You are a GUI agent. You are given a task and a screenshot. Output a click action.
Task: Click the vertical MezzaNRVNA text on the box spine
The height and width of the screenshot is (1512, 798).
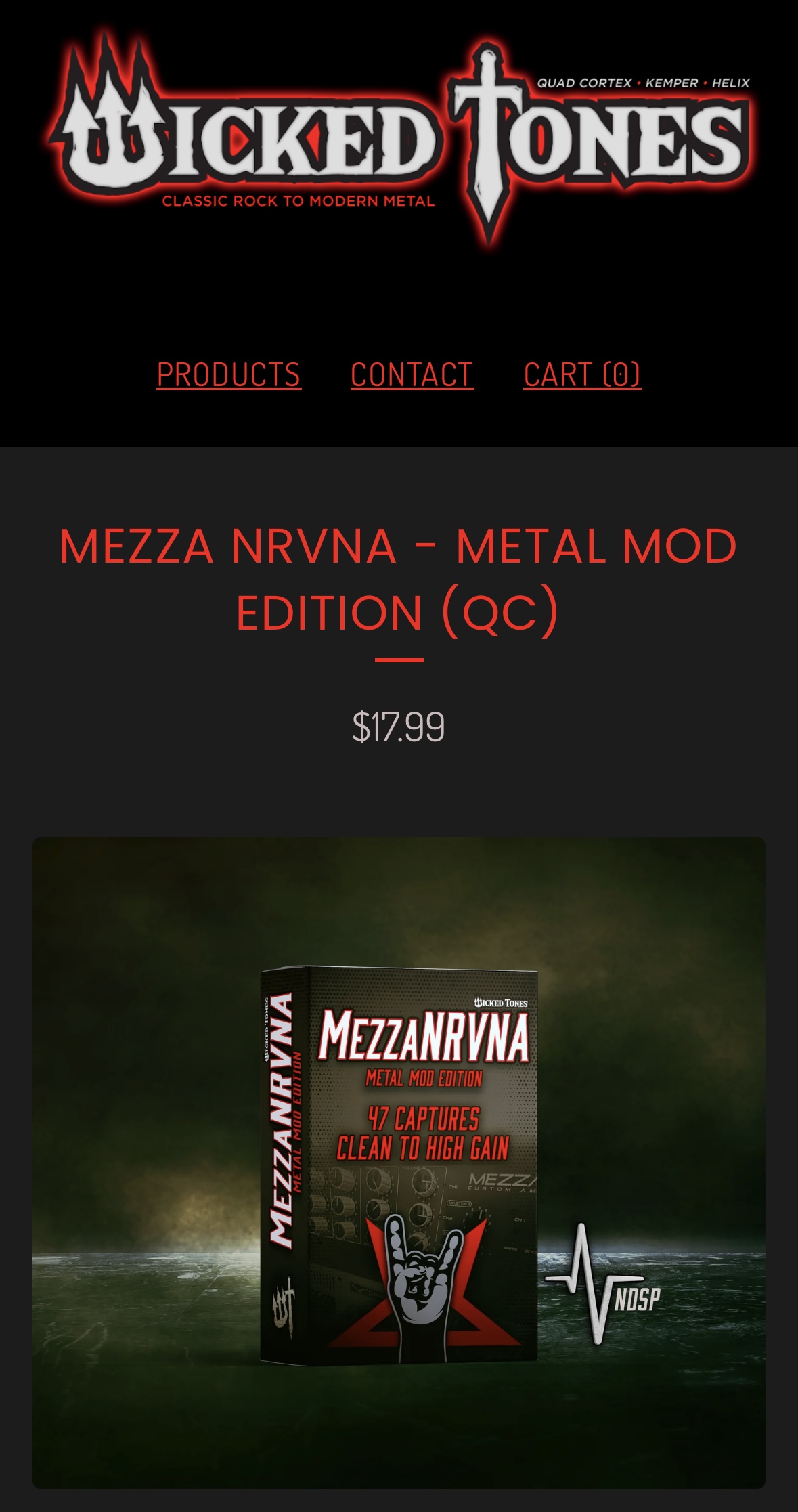(281, 1121)
